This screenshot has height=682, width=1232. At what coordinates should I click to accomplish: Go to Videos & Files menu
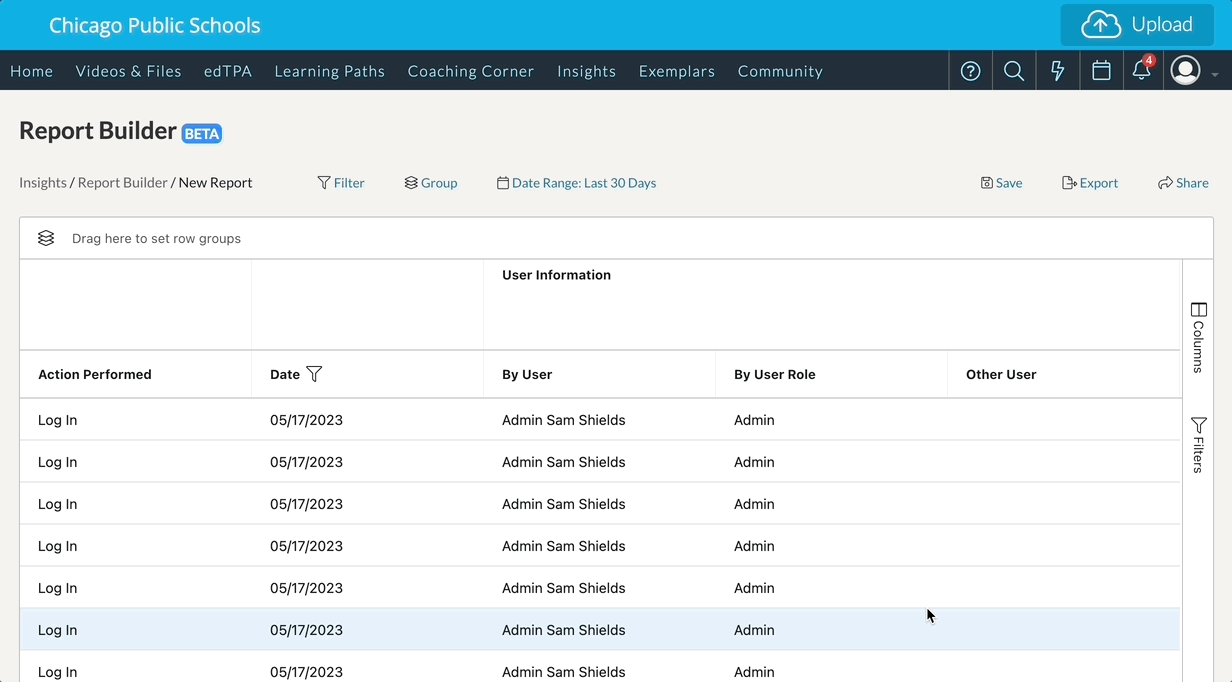point(128,71)
